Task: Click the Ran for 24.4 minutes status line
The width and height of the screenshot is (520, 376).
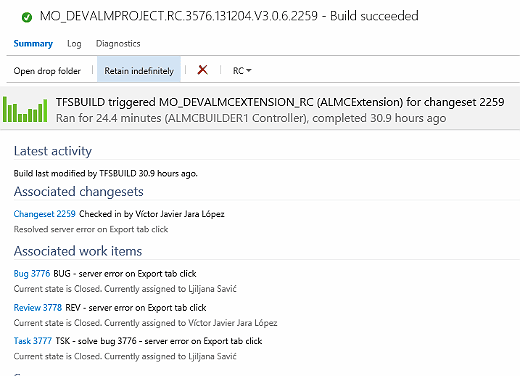Action: (251, 118)
